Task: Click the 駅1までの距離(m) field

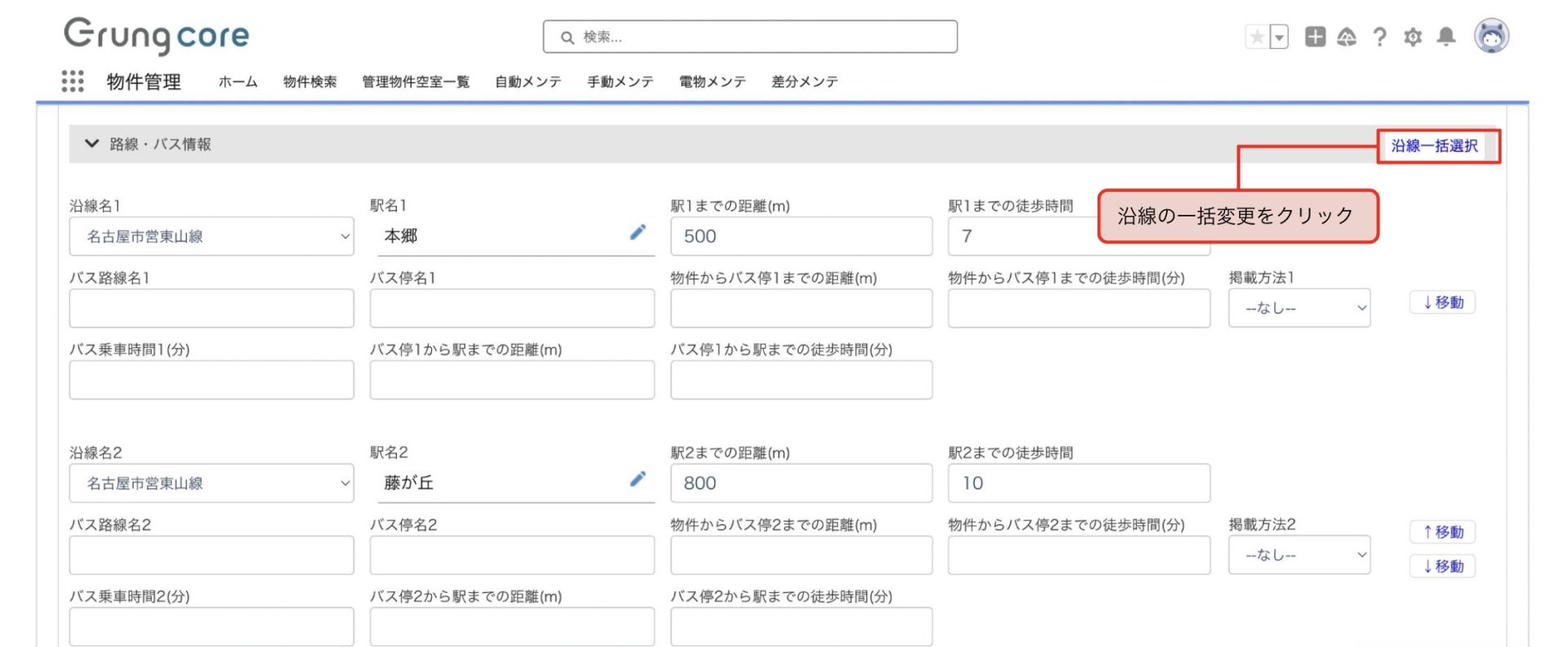Action: [800, 236]
